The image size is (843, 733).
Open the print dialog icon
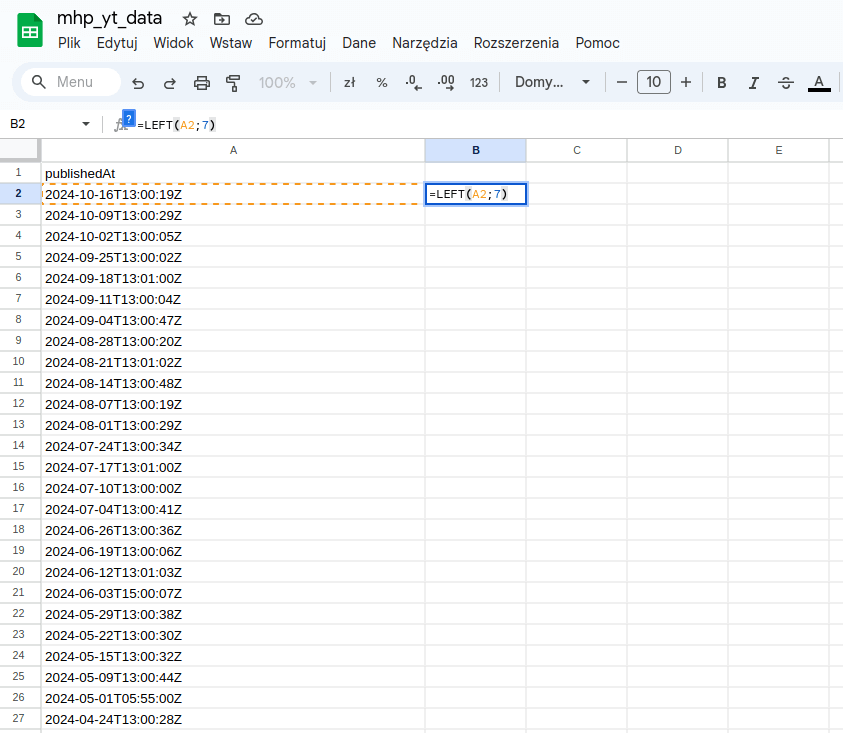(x=204, y=83)
